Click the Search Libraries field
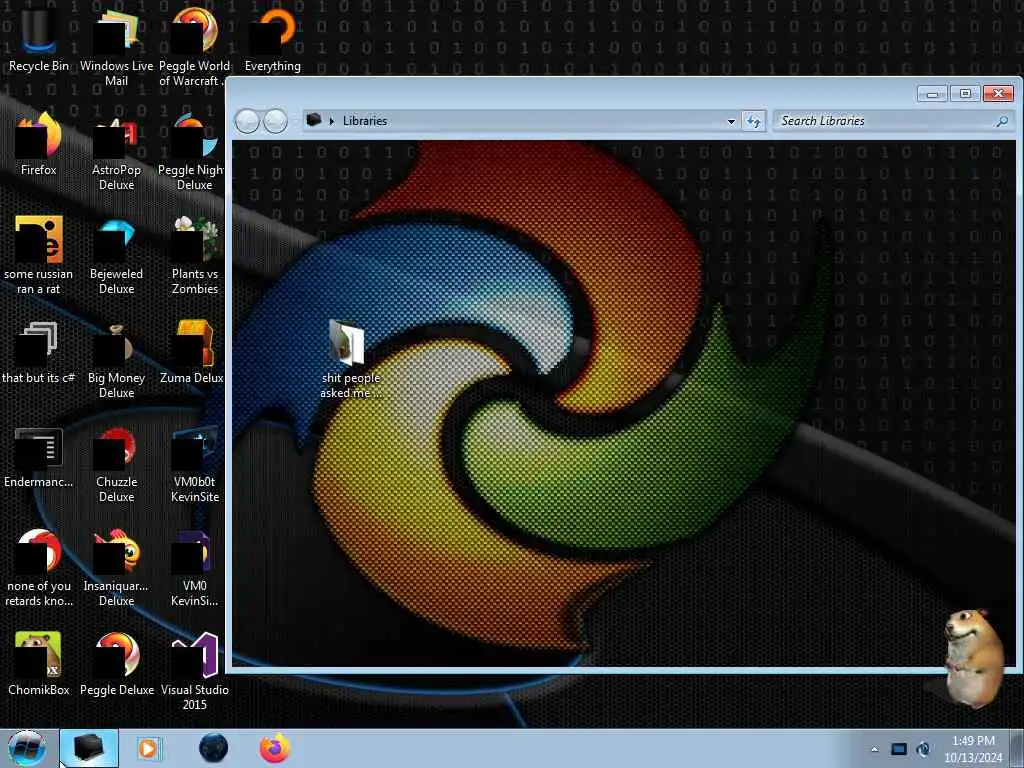Viewport: 1024px width, 768px height. [893, 121]
